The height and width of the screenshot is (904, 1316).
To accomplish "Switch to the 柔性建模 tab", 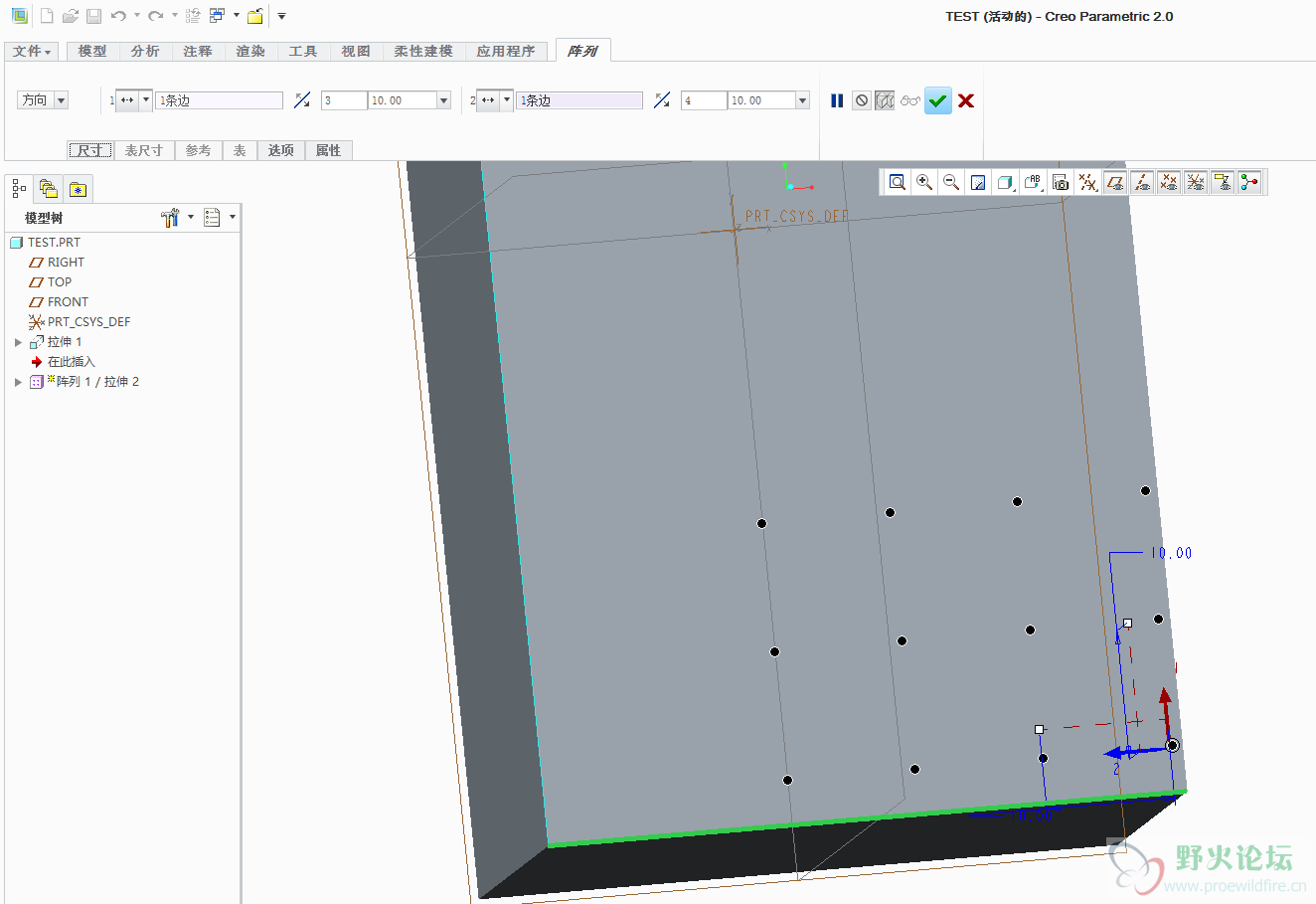I will pos(423,51).
